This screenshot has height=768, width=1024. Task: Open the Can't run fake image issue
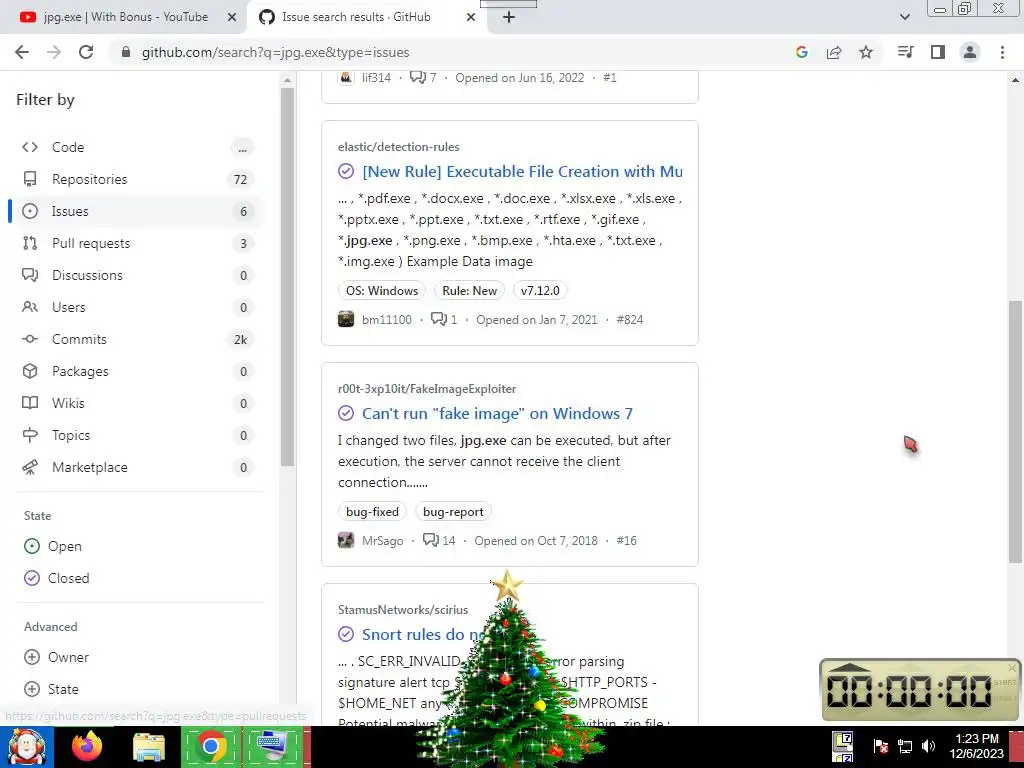tap(497, 413)
